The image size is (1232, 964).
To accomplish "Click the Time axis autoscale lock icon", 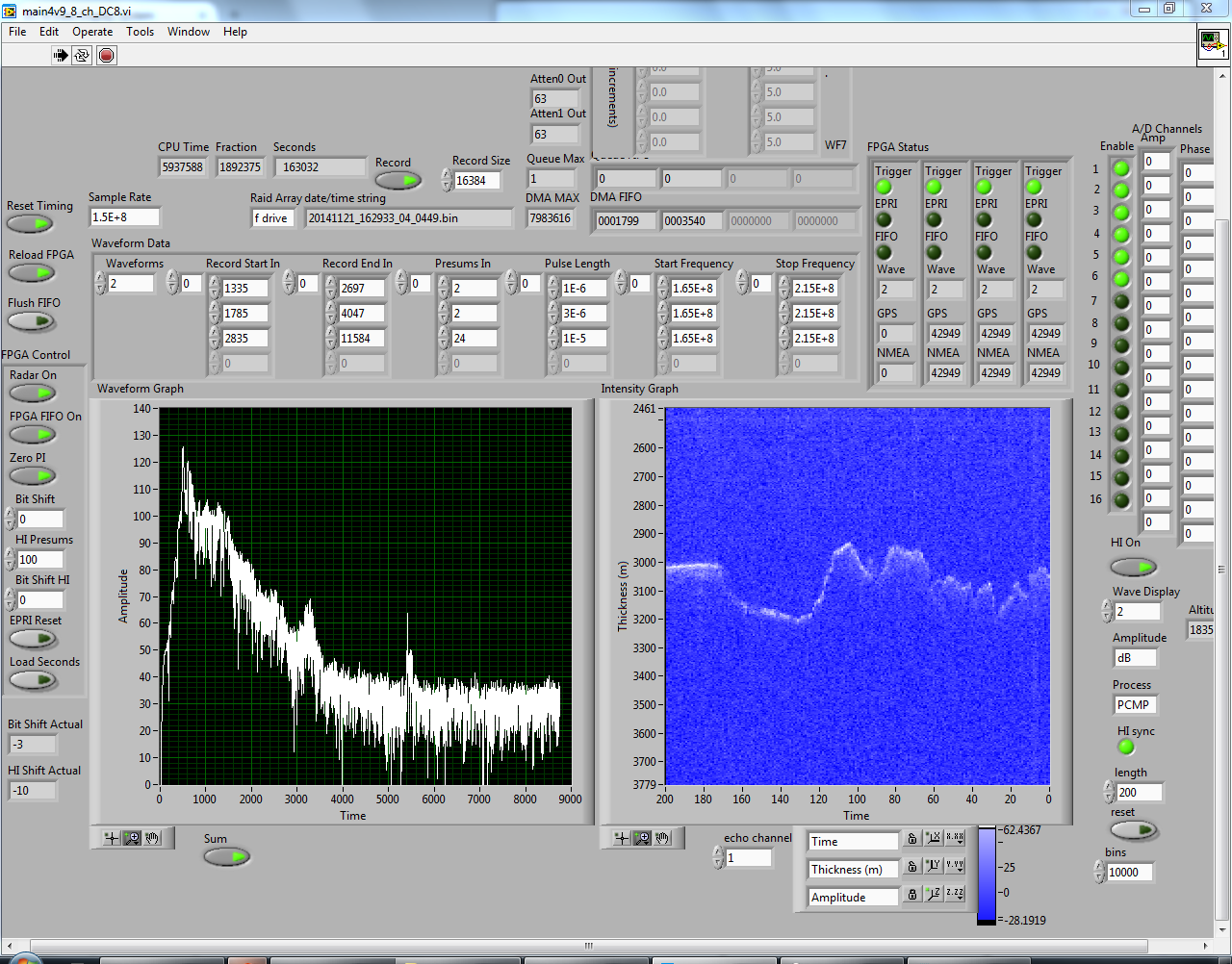I will point(911,840).
